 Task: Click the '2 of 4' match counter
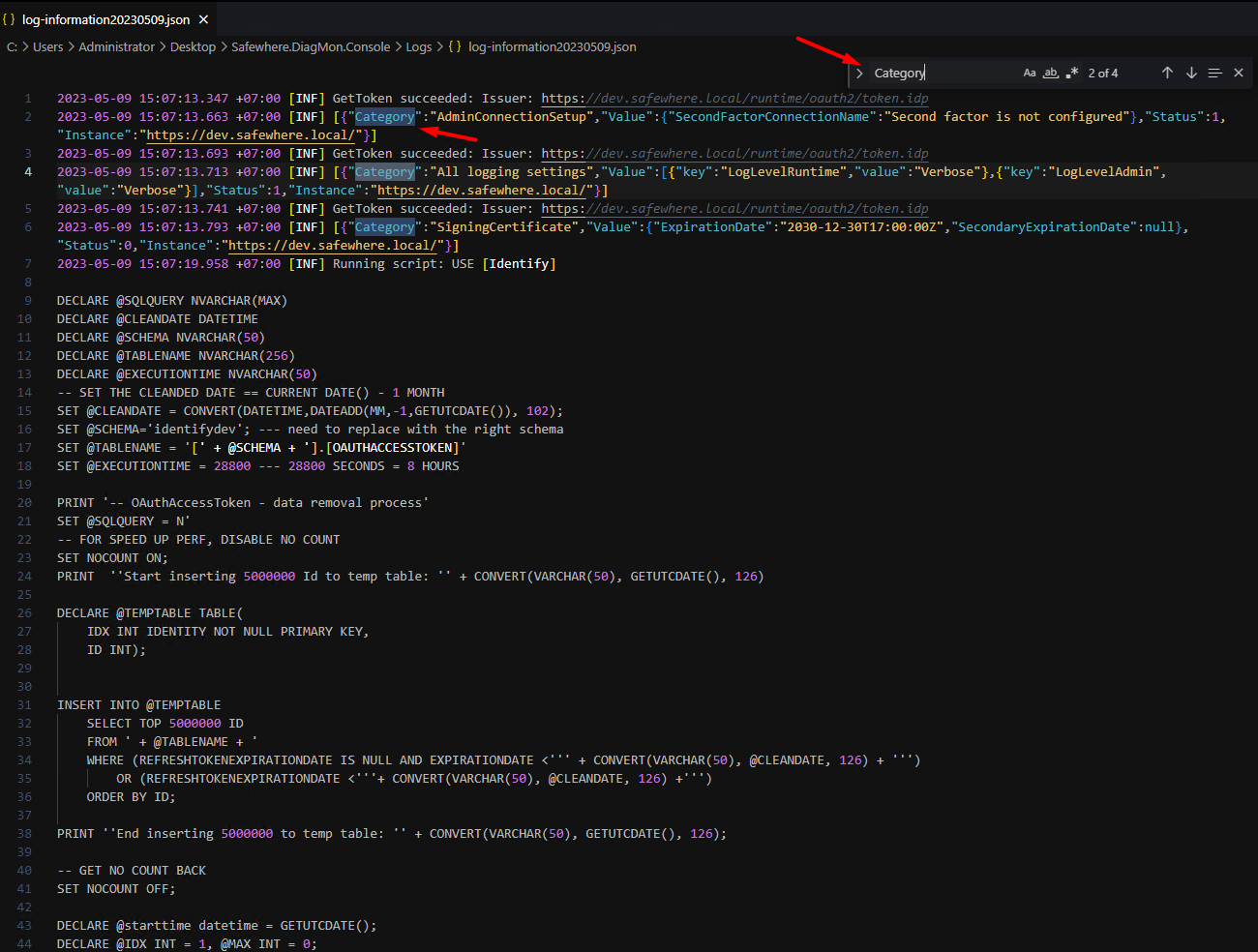pyautogui.click(x=1103, y=73)
